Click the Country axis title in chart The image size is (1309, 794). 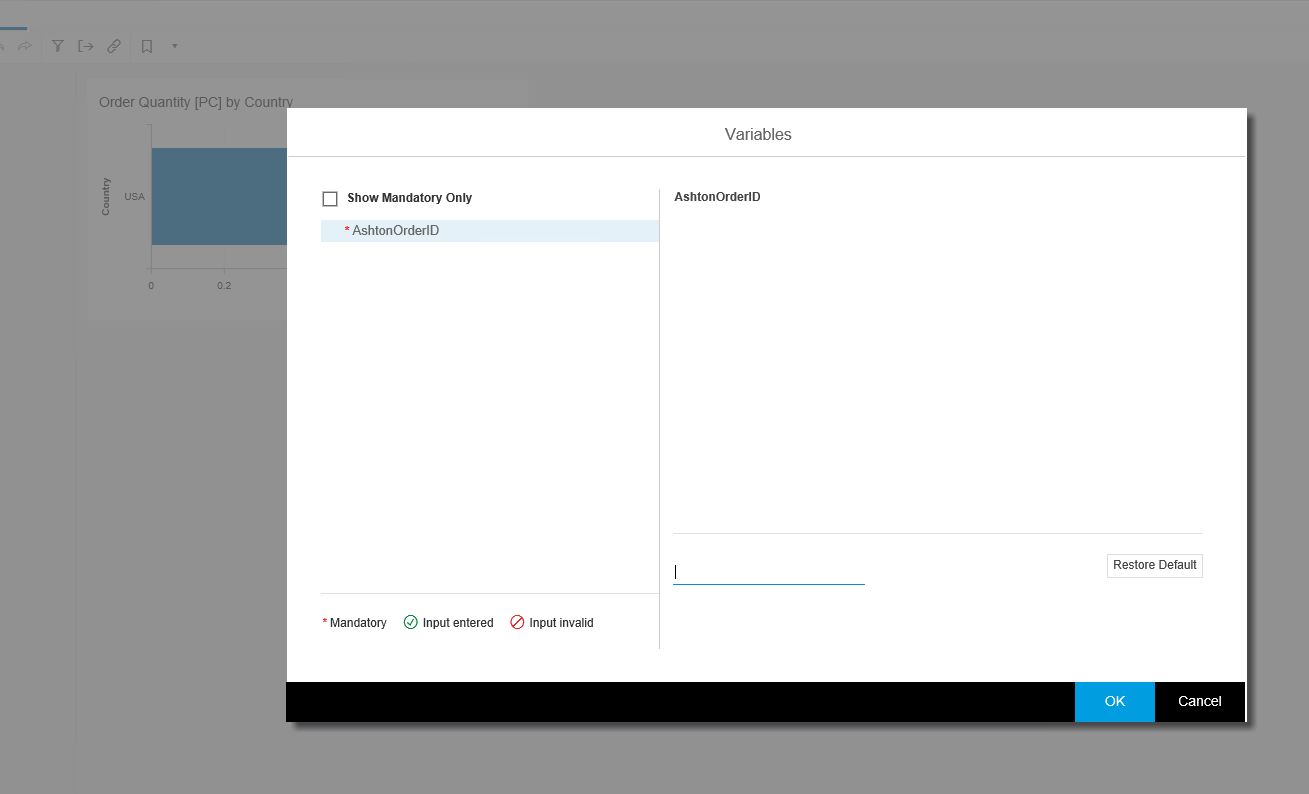[106, 196]
